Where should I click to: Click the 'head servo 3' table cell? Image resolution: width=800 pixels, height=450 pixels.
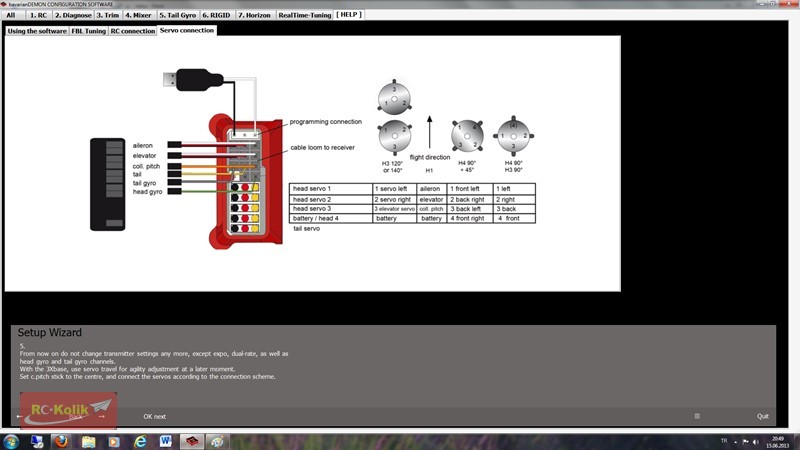[331, 209]
